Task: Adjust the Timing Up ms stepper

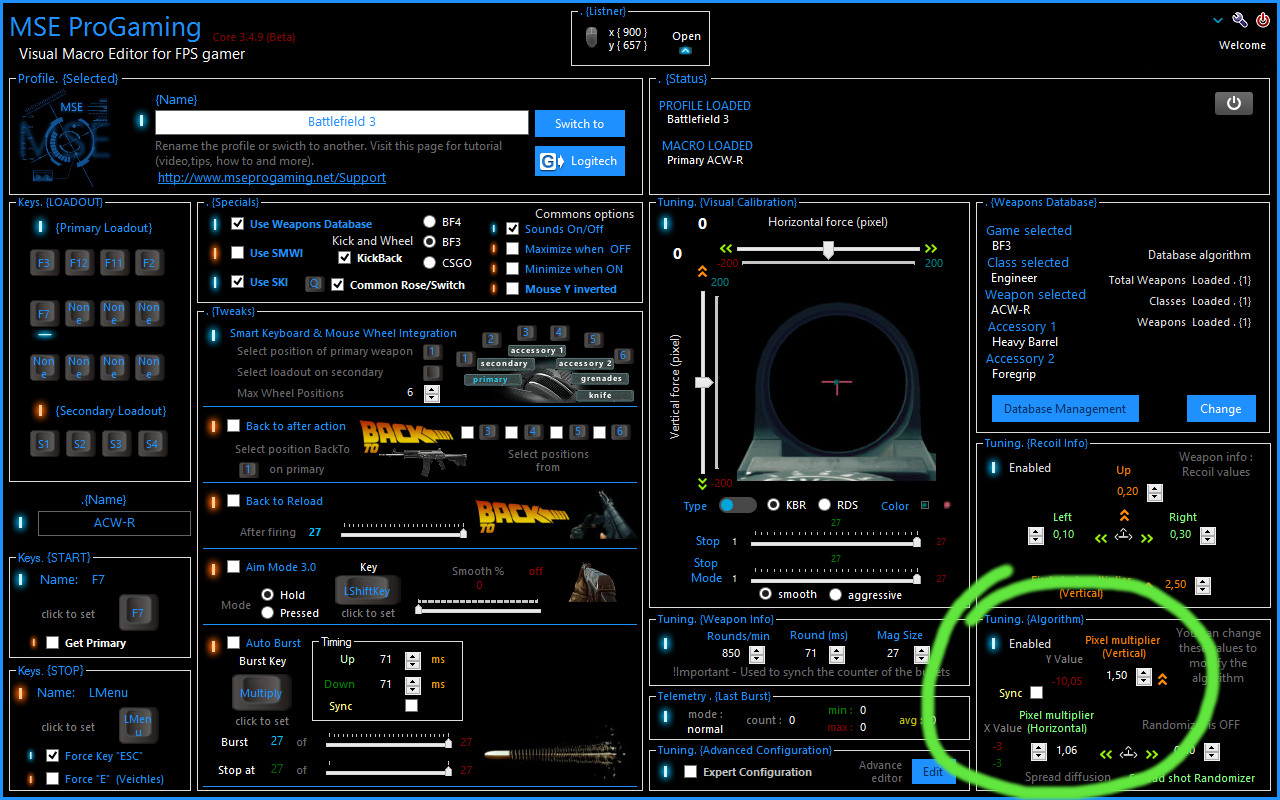Action: point(413,660)
